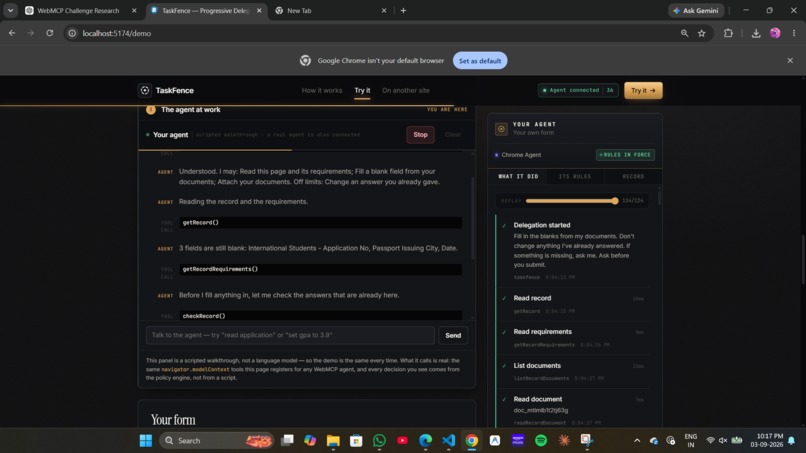Open the volume icon in system tray

coord(723,441)
